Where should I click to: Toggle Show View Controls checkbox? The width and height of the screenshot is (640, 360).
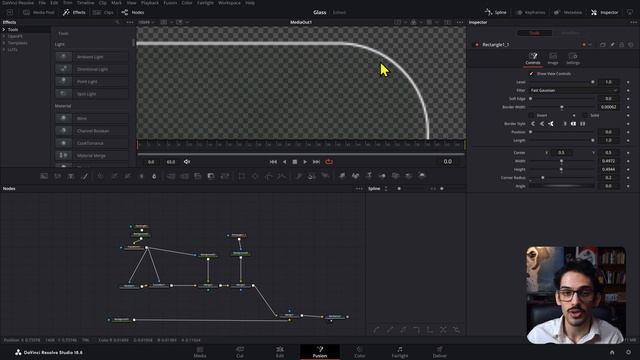coord(531,74)
